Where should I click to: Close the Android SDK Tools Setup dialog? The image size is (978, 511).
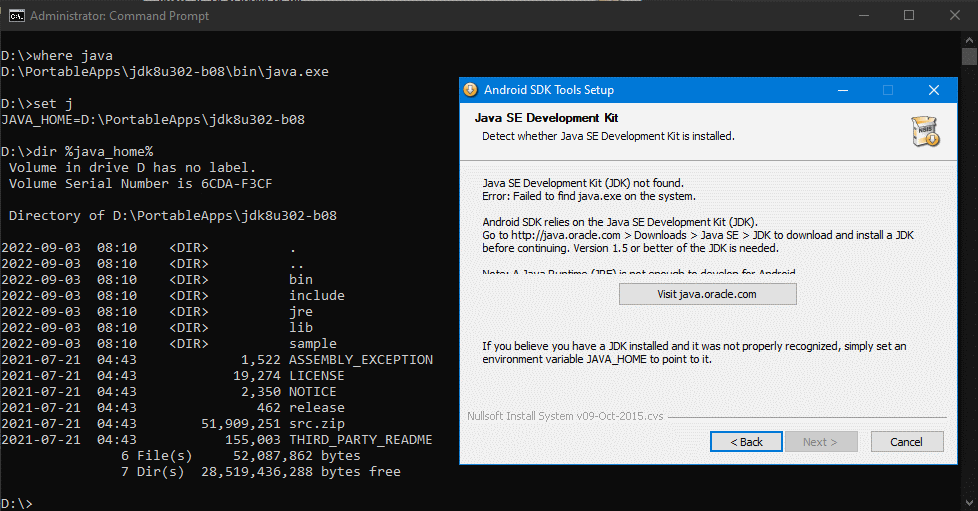click(x=934, y=90)
